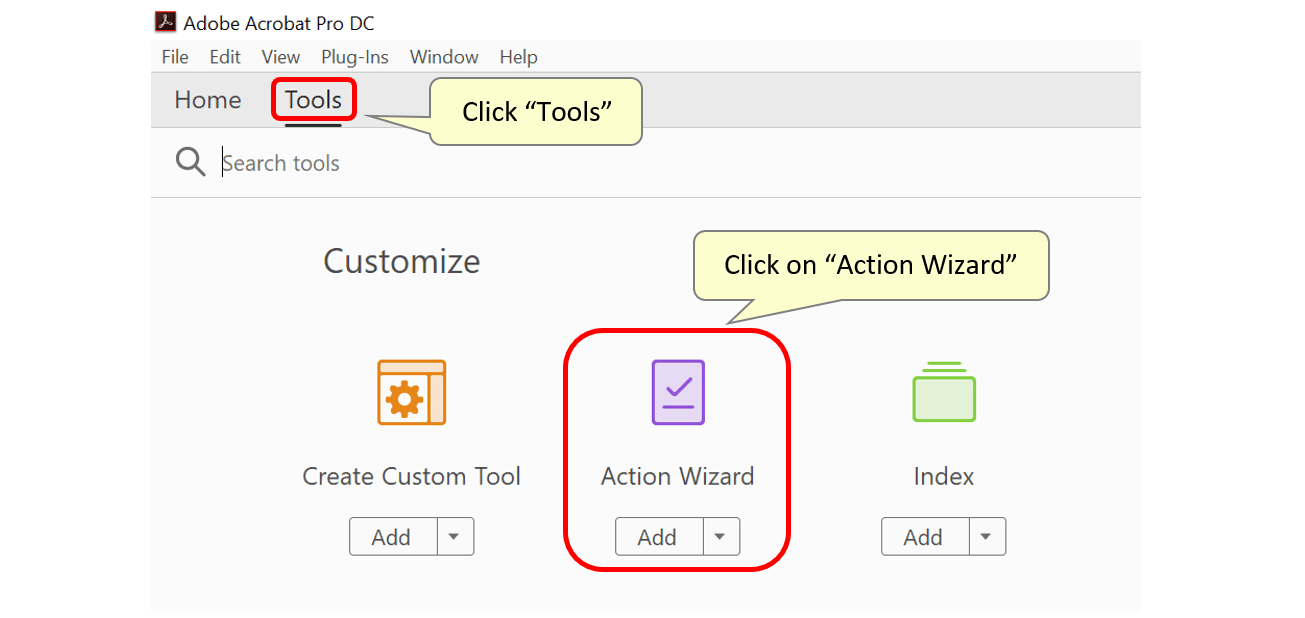Viewport: 1305px width, 618px height.
Task: Switch to the Tools tab
Action: [x=313, y=99]
